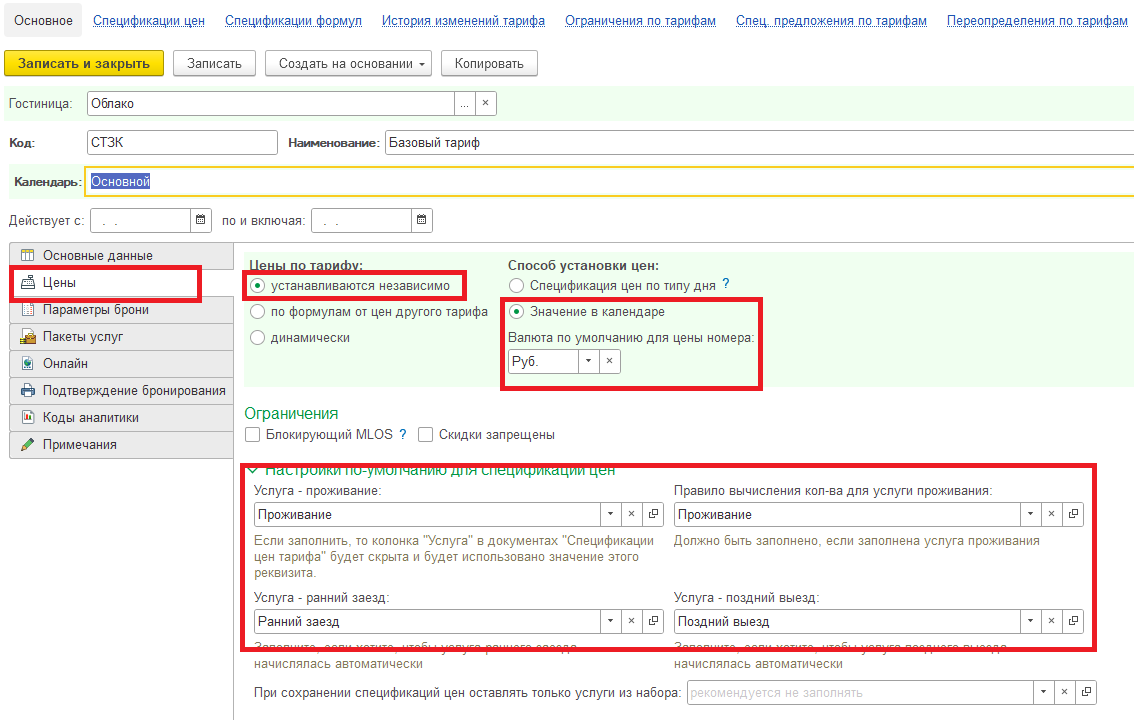Switch to the Основное tab
The height and width of the screenshot is (720, 1134).
click(x=43, y=20)
